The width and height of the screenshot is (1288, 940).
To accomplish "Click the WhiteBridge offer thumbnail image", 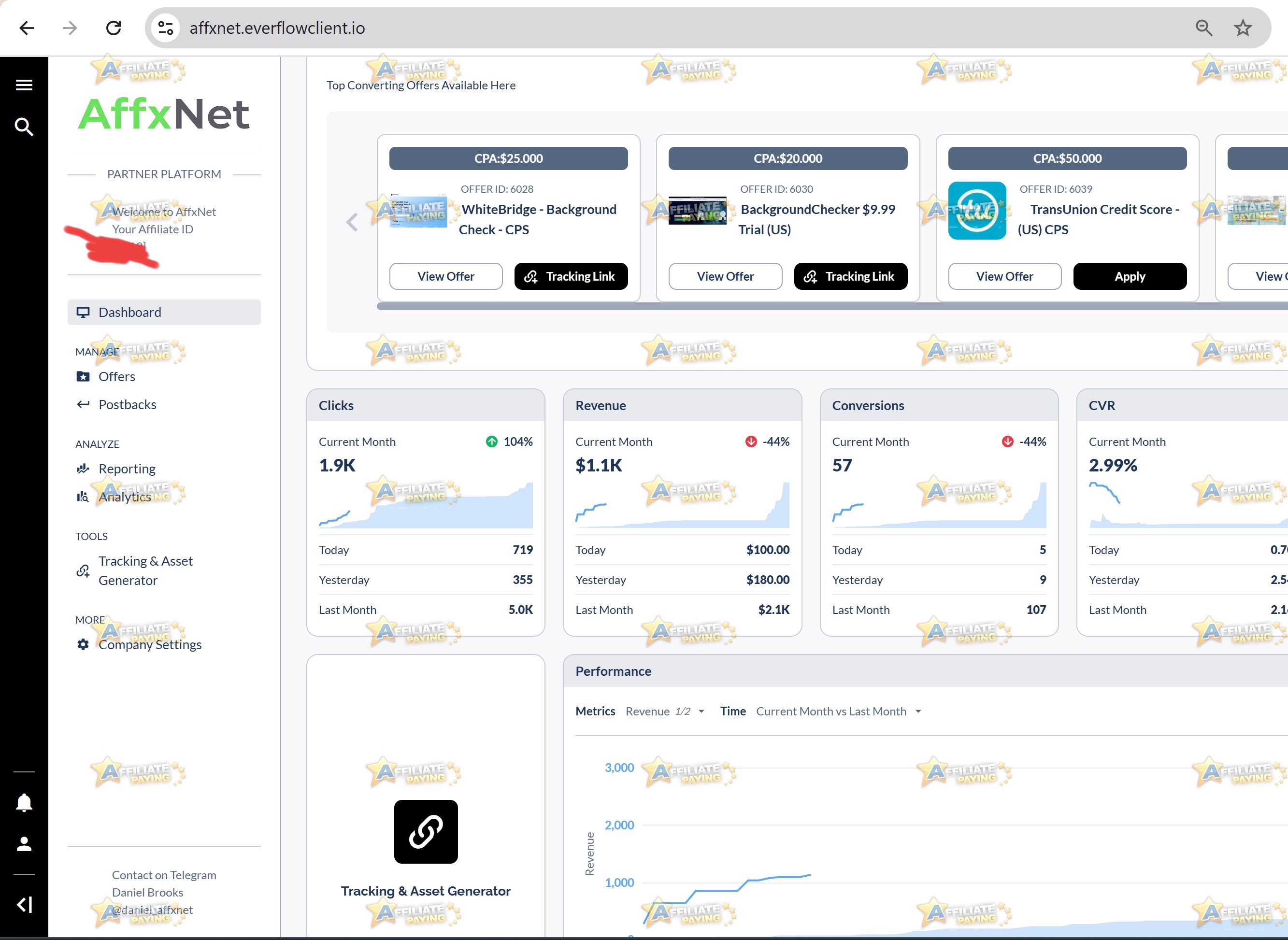I will pos(418,211).
